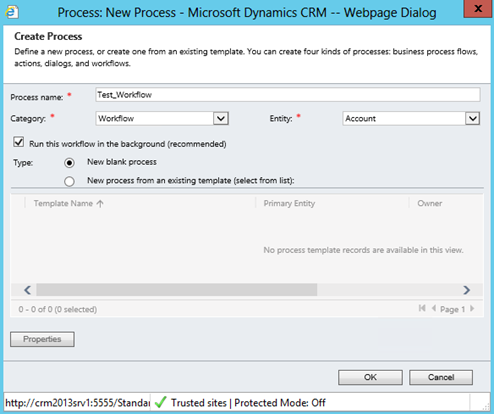
Task: Select New process from an existing template
Action: (x=69, y=182)
